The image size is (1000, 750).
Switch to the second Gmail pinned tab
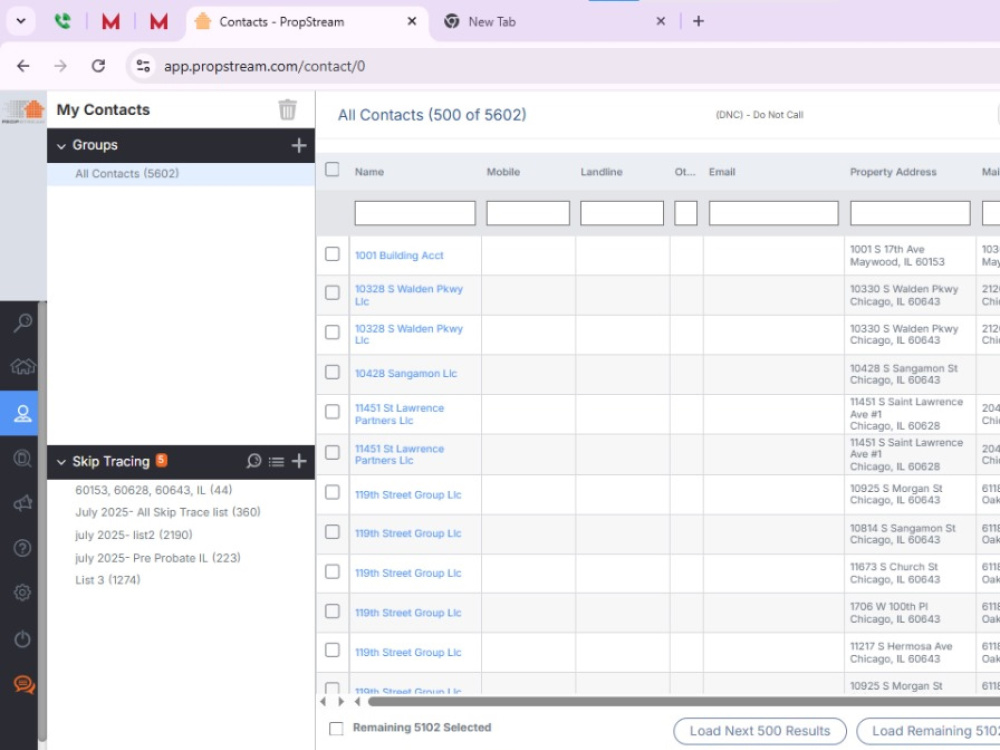coord(158,22)
